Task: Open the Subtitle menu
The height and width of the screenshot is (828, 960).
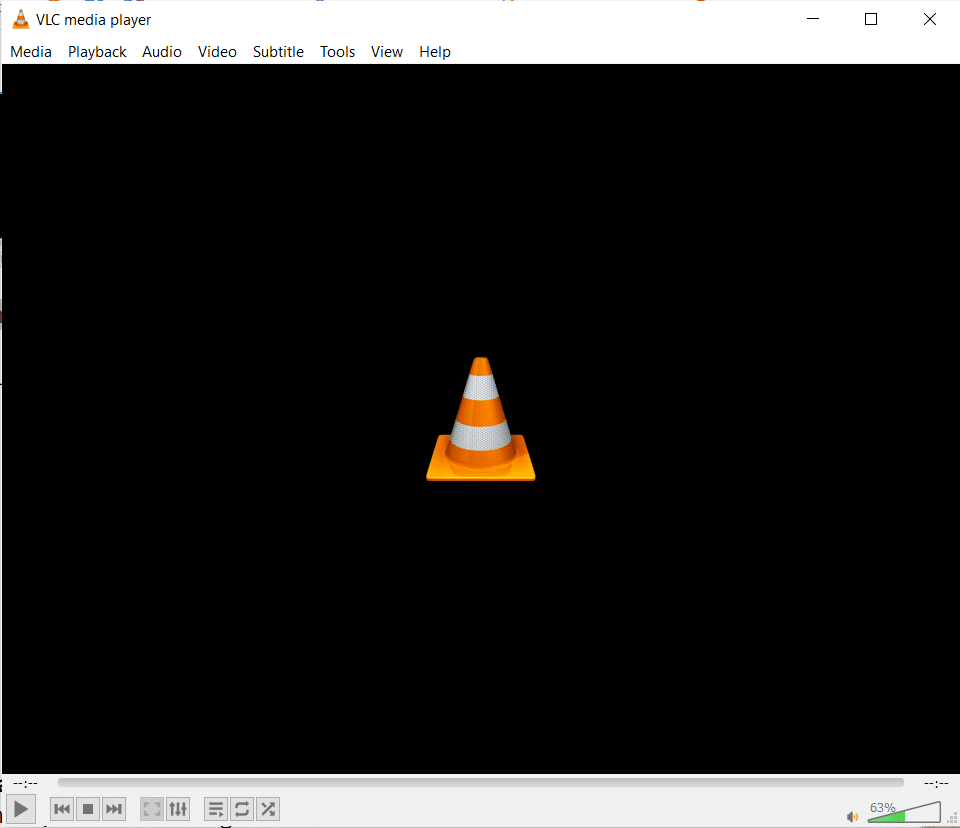Action: [x=278, y=51]
